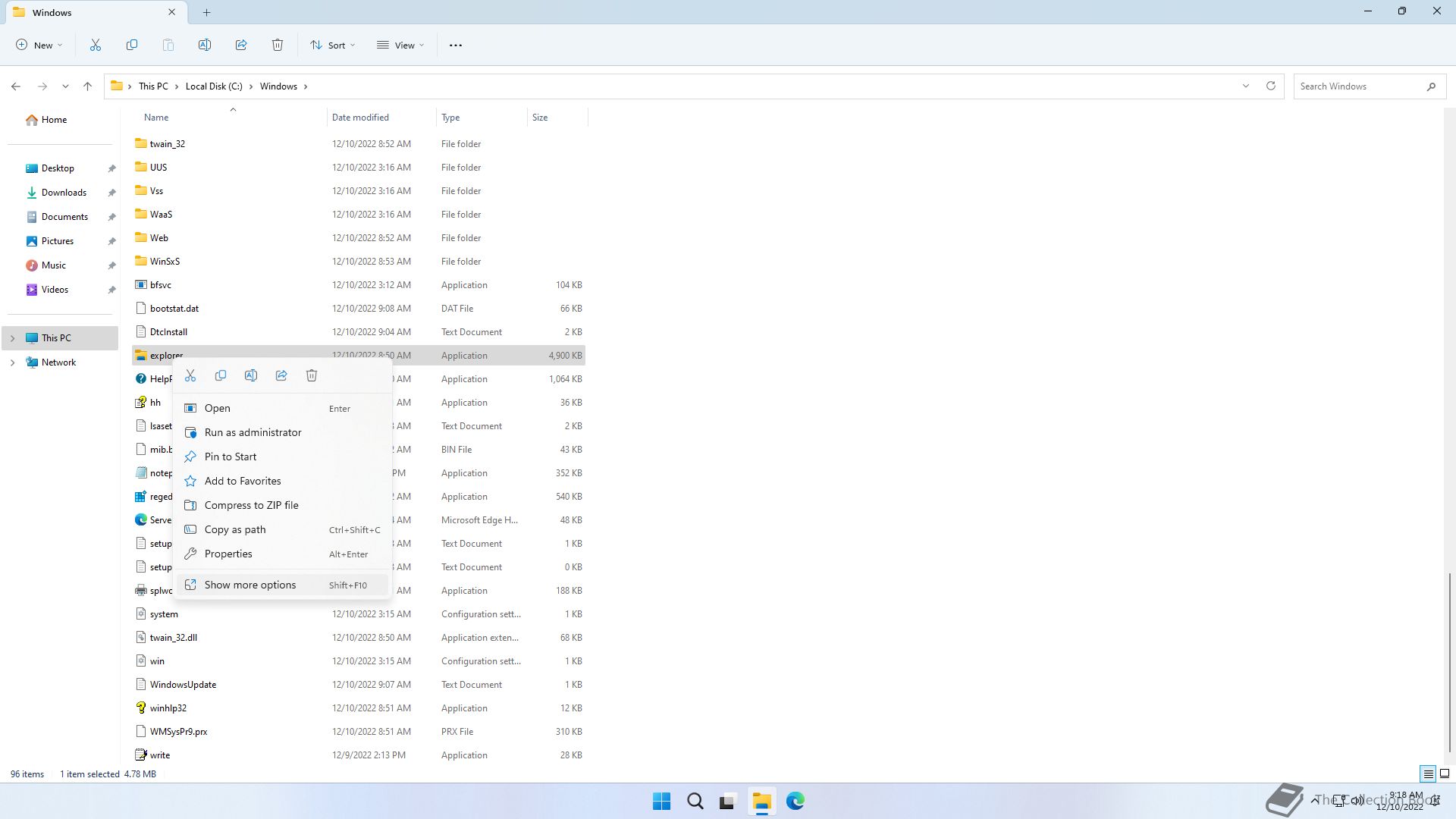This screenshot has width=1456, height=819.
Task: Open the Sort dropdown menu
Action: (332, 45)
